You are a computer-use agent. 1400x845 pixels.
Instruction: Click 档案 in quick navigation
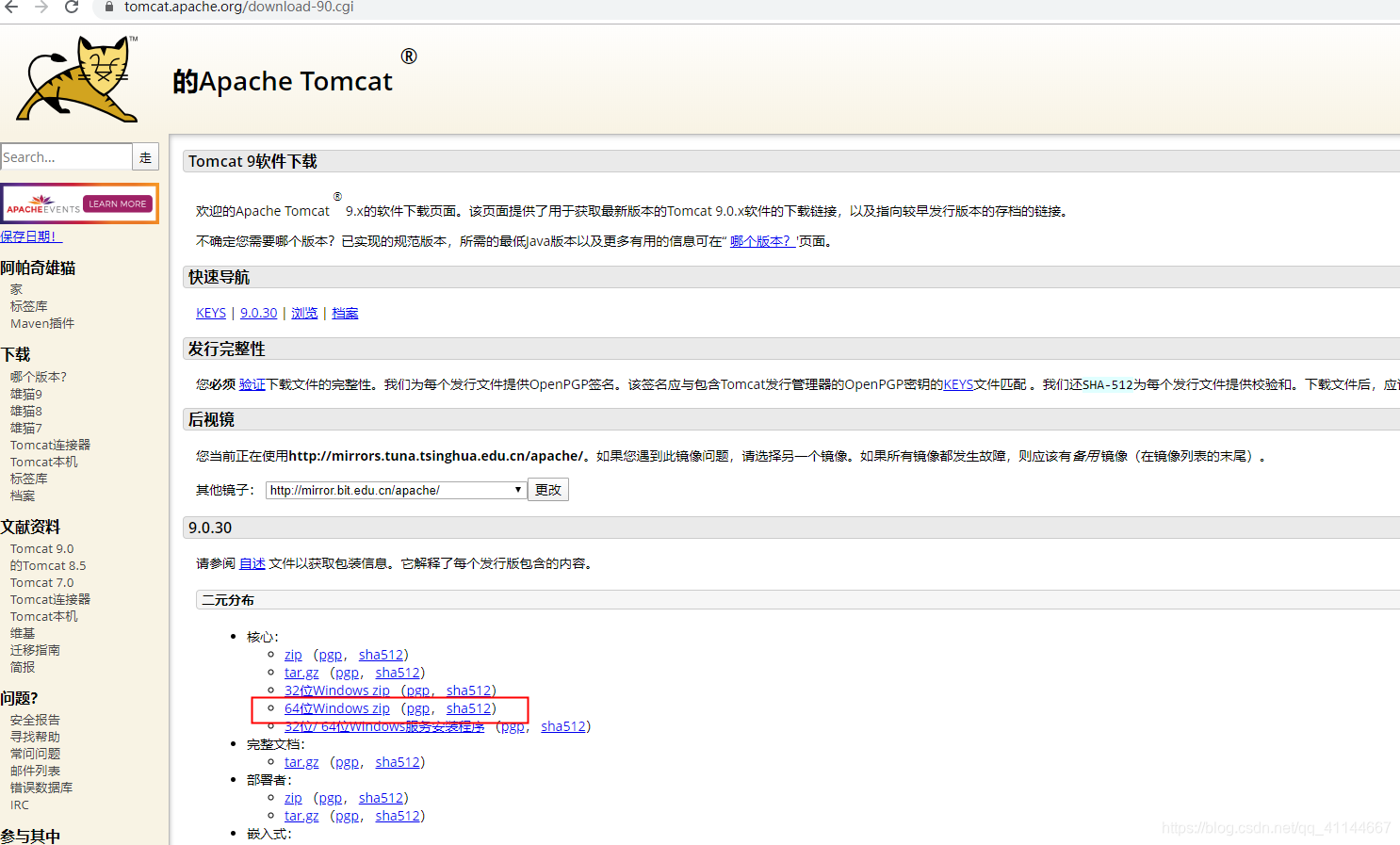coord(345,313)
